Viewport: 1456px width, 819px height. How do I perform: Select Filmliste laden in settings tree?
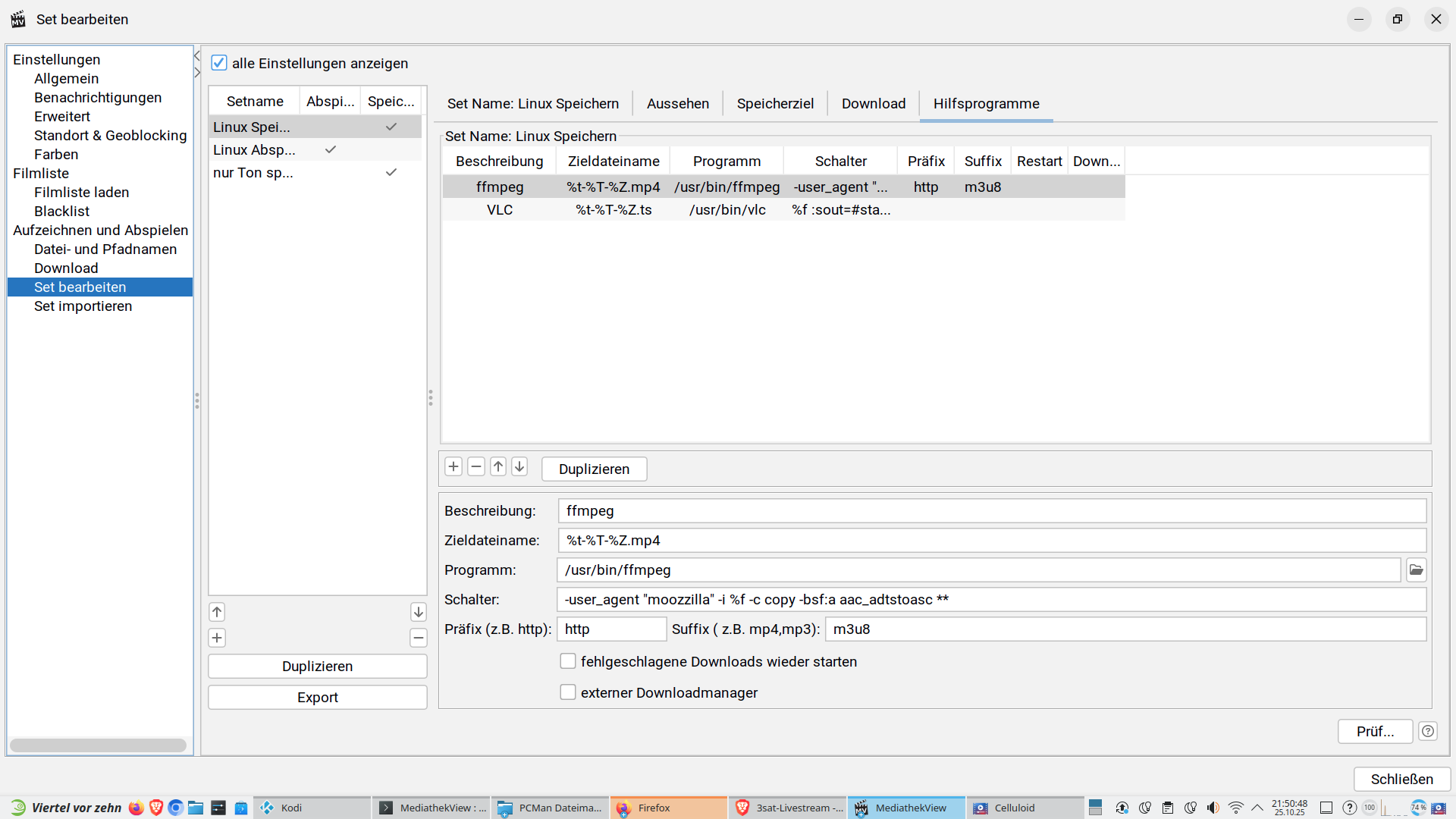[81, 193]
